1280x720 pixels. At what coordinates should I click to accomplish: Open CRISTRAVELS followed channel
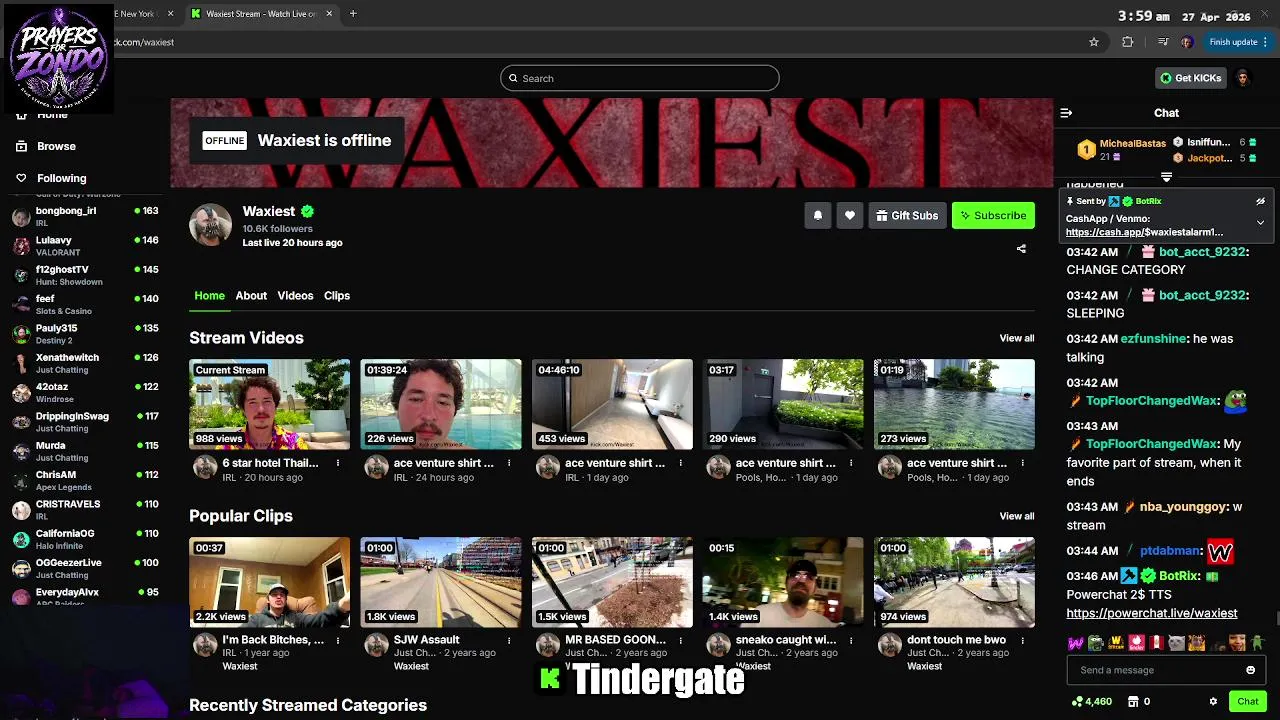[84, 510]
